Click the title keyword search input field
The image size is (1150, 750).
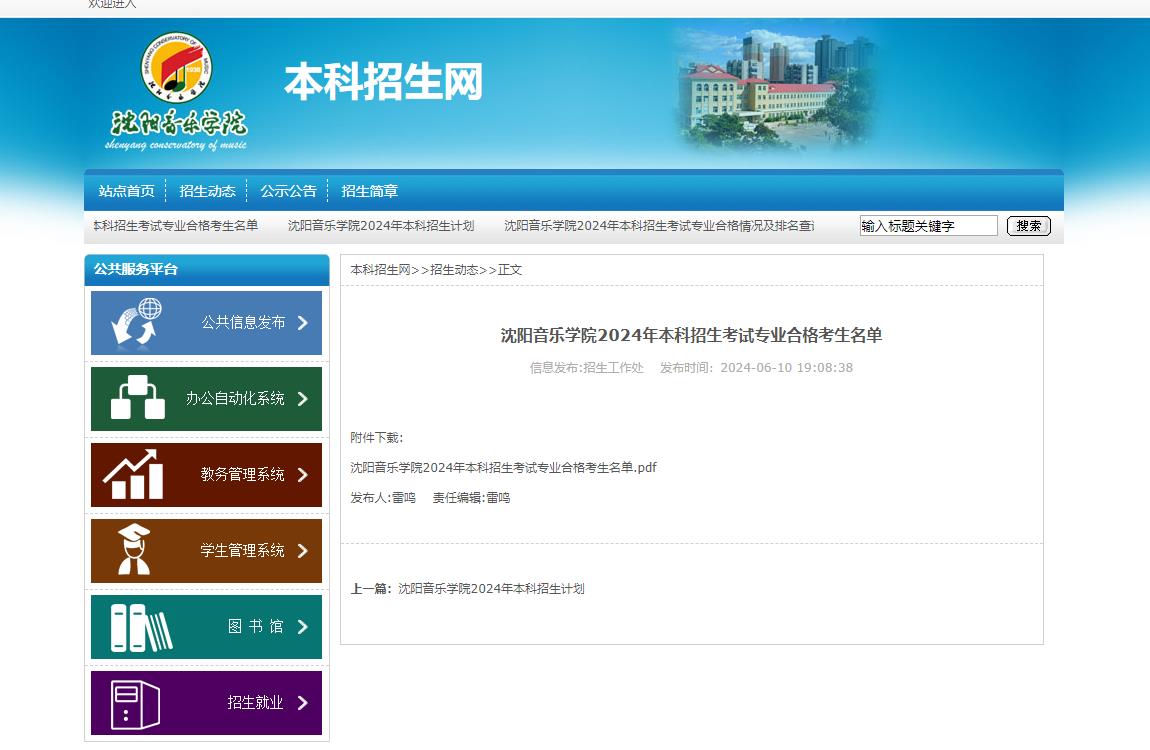928,226
